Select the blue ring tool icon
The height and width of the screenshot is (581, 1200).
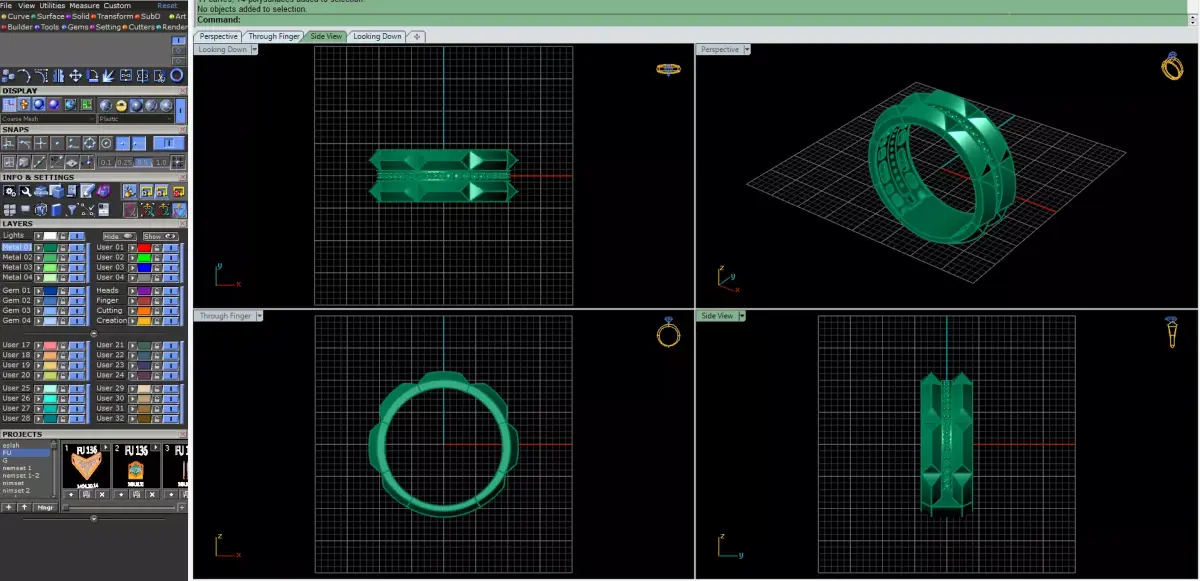click(176, 75)
